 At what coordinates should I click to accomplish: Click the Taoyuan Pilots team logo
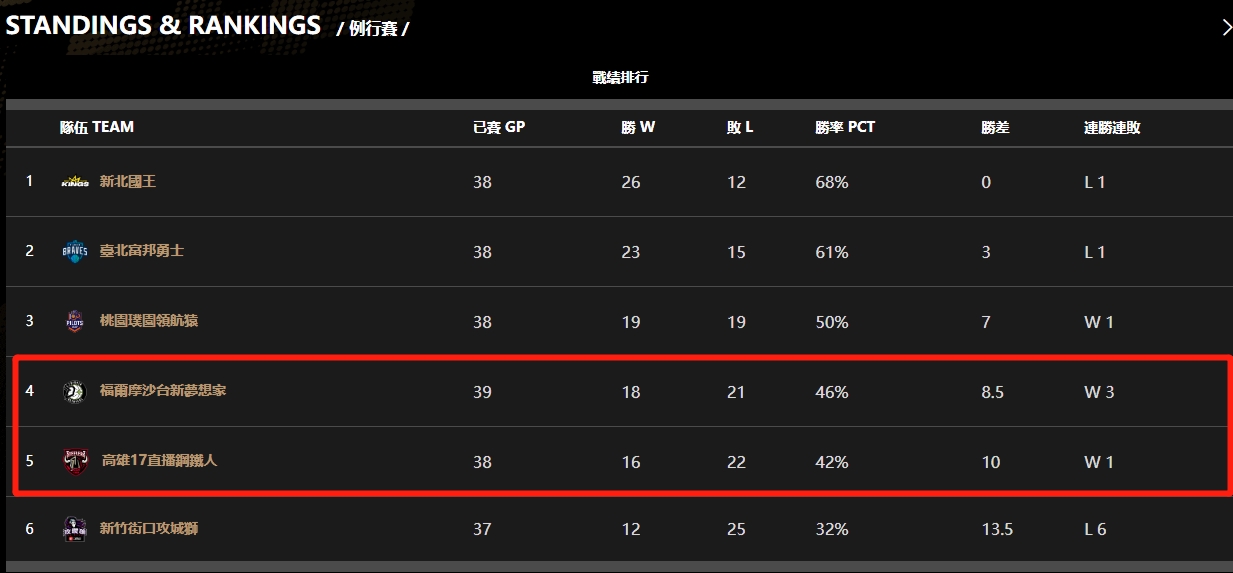tap(75, 321)
